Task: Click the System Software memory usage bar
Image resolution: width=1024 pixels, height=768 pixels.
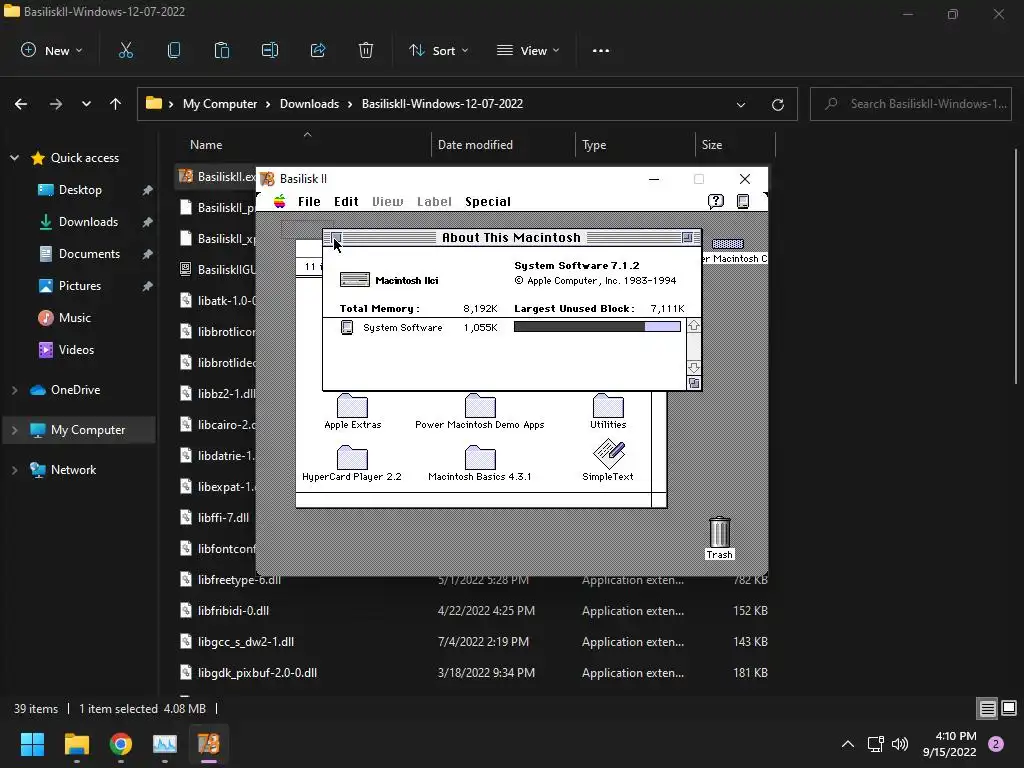Action: [597, 327]
